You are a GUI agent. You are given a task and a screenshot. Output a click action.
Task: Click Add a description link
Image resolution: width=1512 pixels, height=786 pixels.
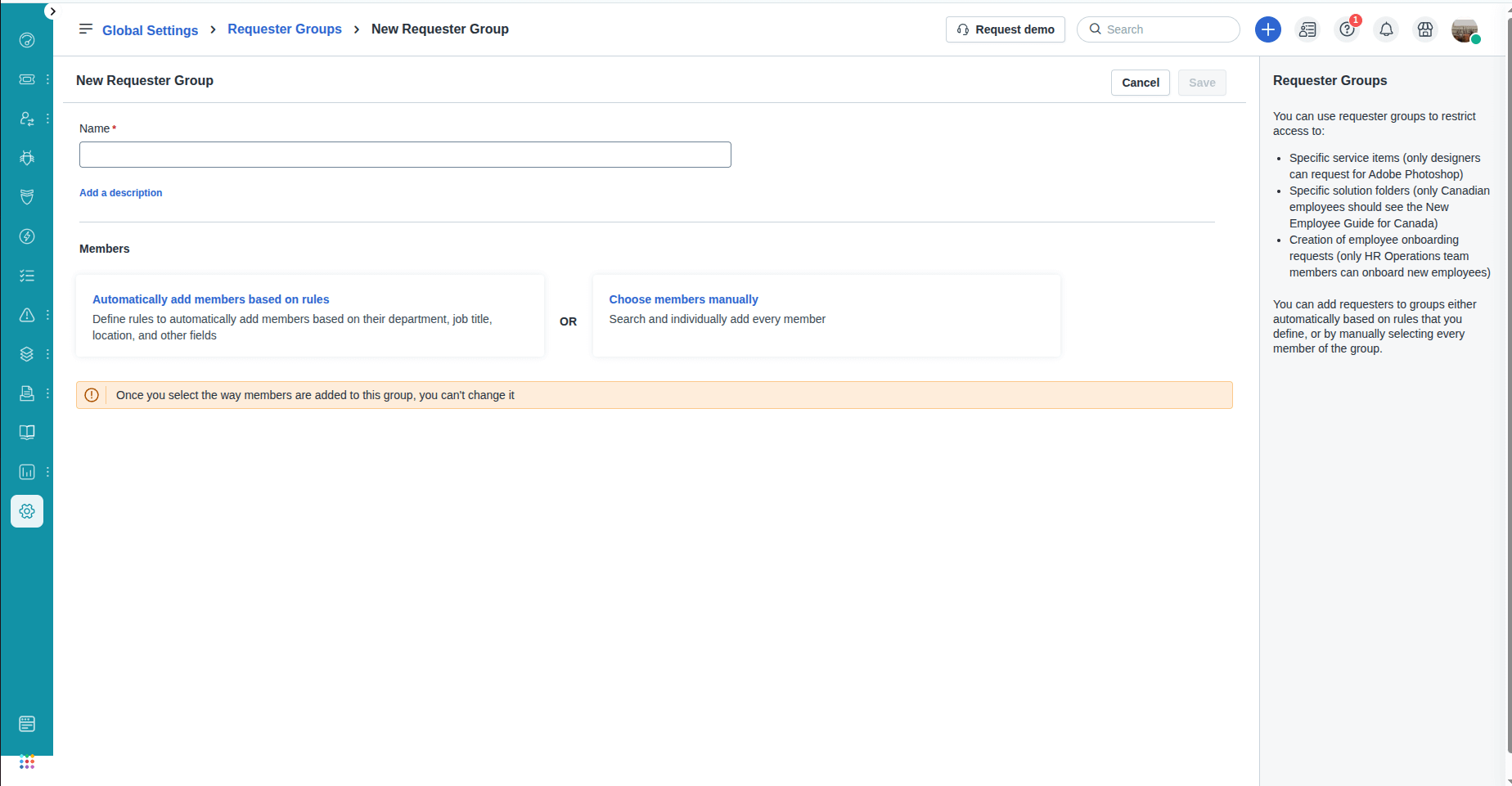coord(120,193)
